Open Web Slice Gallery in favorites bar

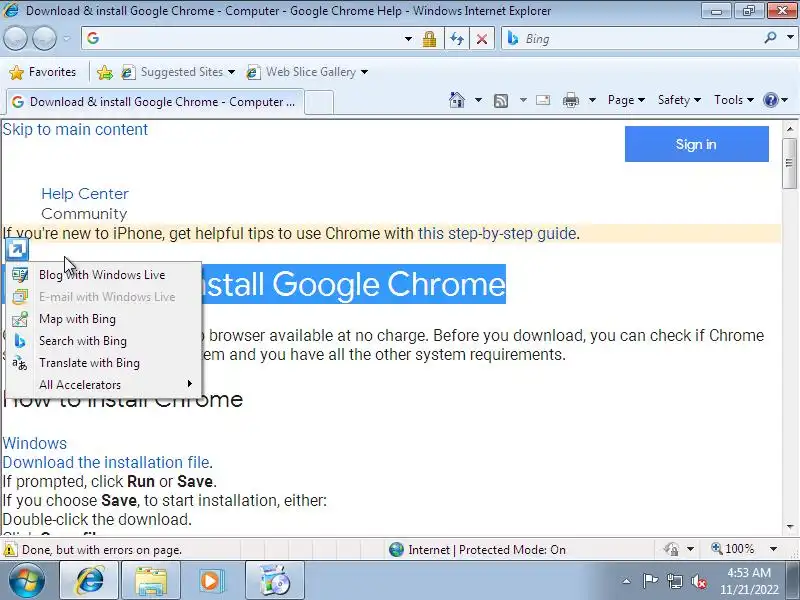coord(307,72)
